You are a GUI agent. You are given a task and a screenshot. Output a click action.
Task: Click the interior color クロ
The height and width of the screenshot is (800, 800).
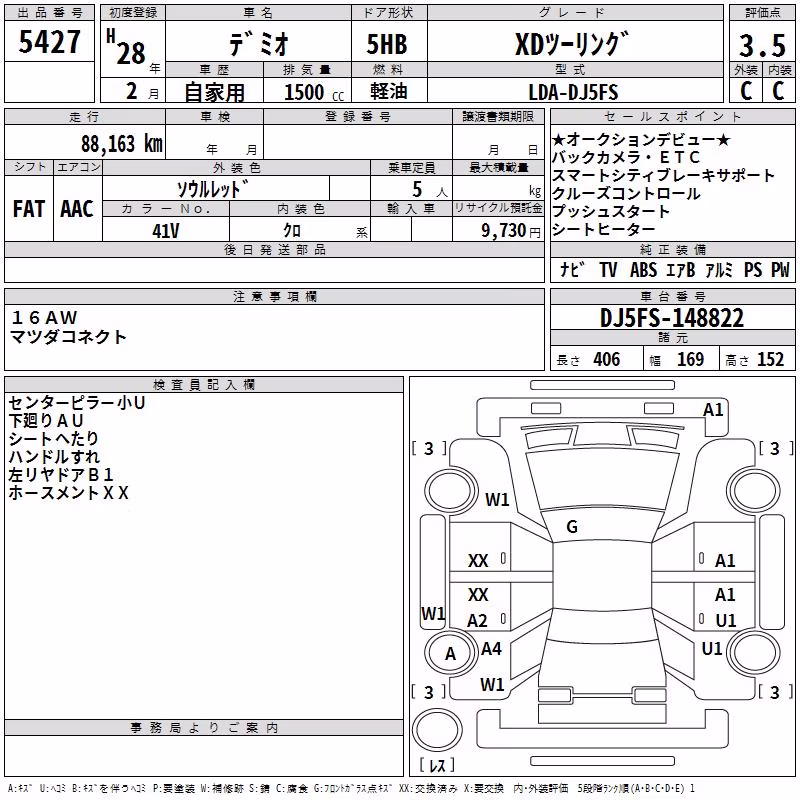[x=292, y=231]
